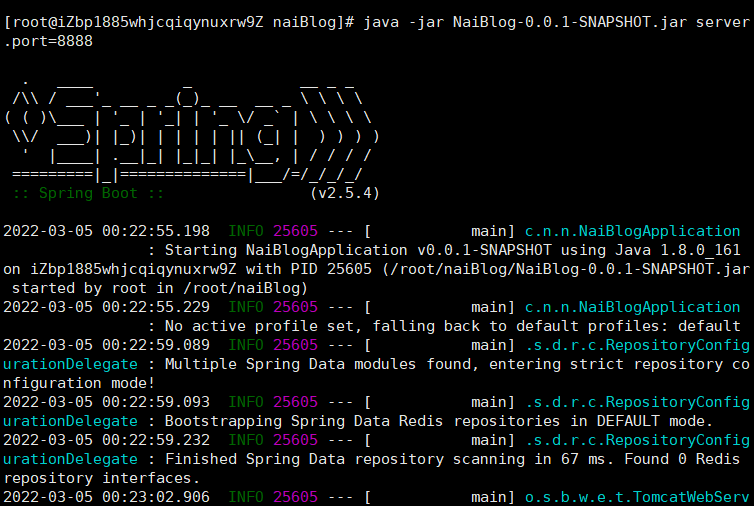Click "started by root in /root/naiBlog)" line
Viewport: 754px width, 506px height.
click(160, 289)
